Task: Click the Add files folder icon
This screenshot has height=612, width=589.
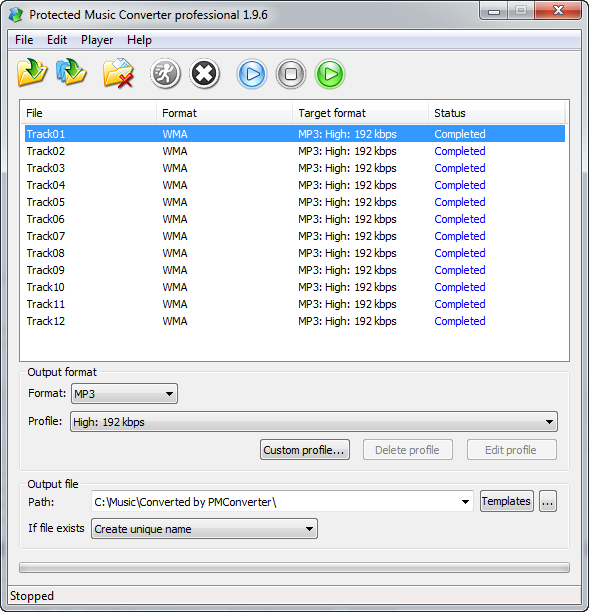Action: point(32,73)
